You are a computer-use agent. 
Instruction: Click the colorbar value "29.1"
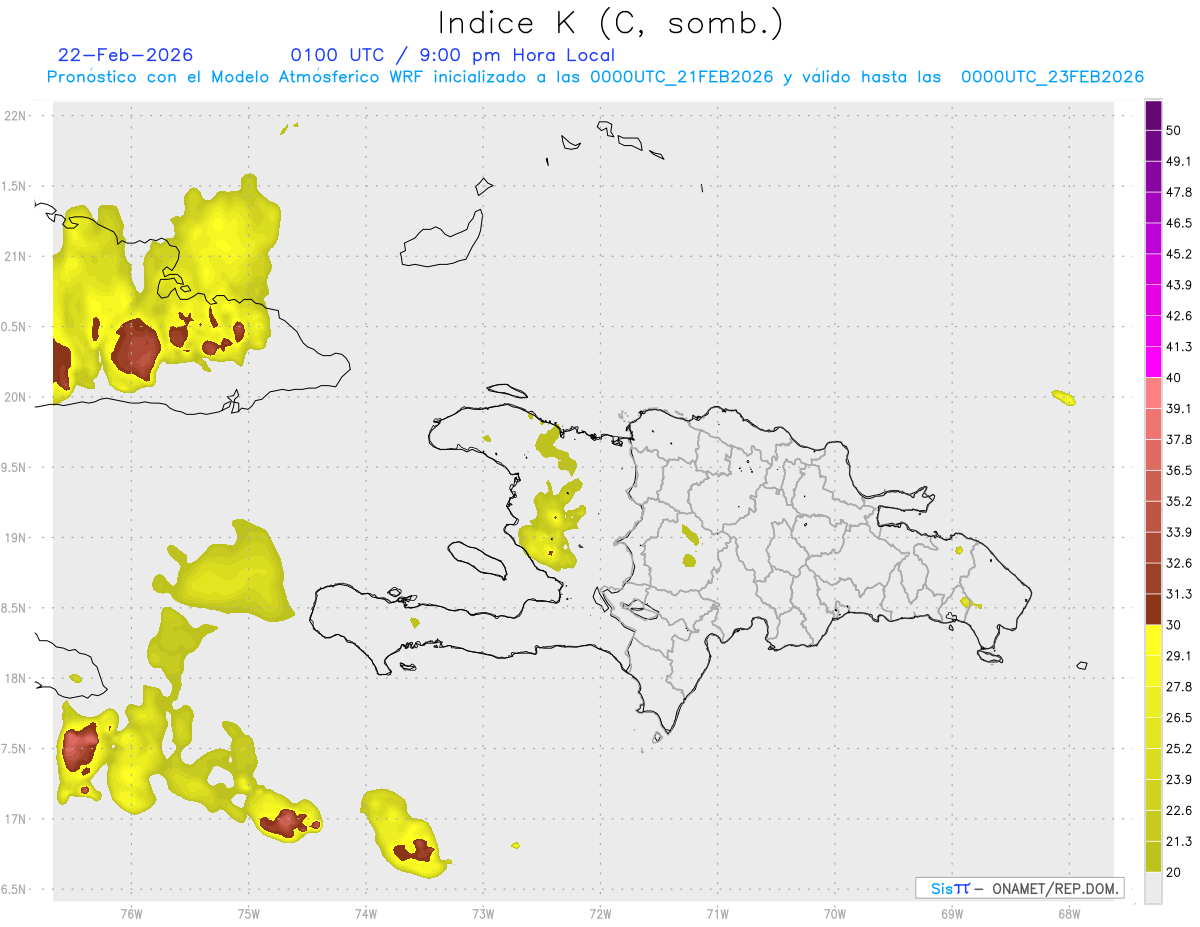coord(1179,656)
